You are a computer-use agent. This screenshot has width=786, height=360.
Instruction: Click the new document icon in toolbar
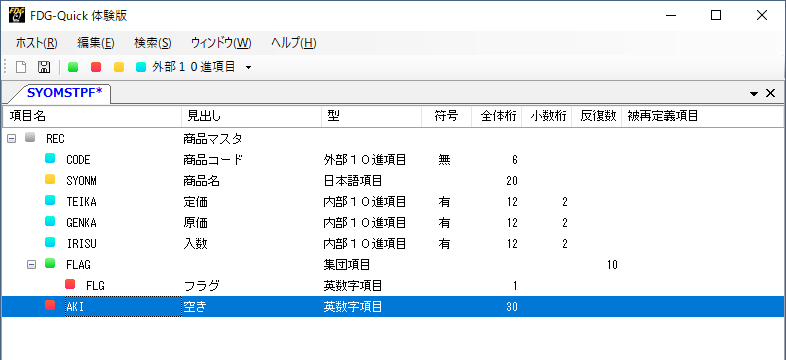click(x=21, y=67)
